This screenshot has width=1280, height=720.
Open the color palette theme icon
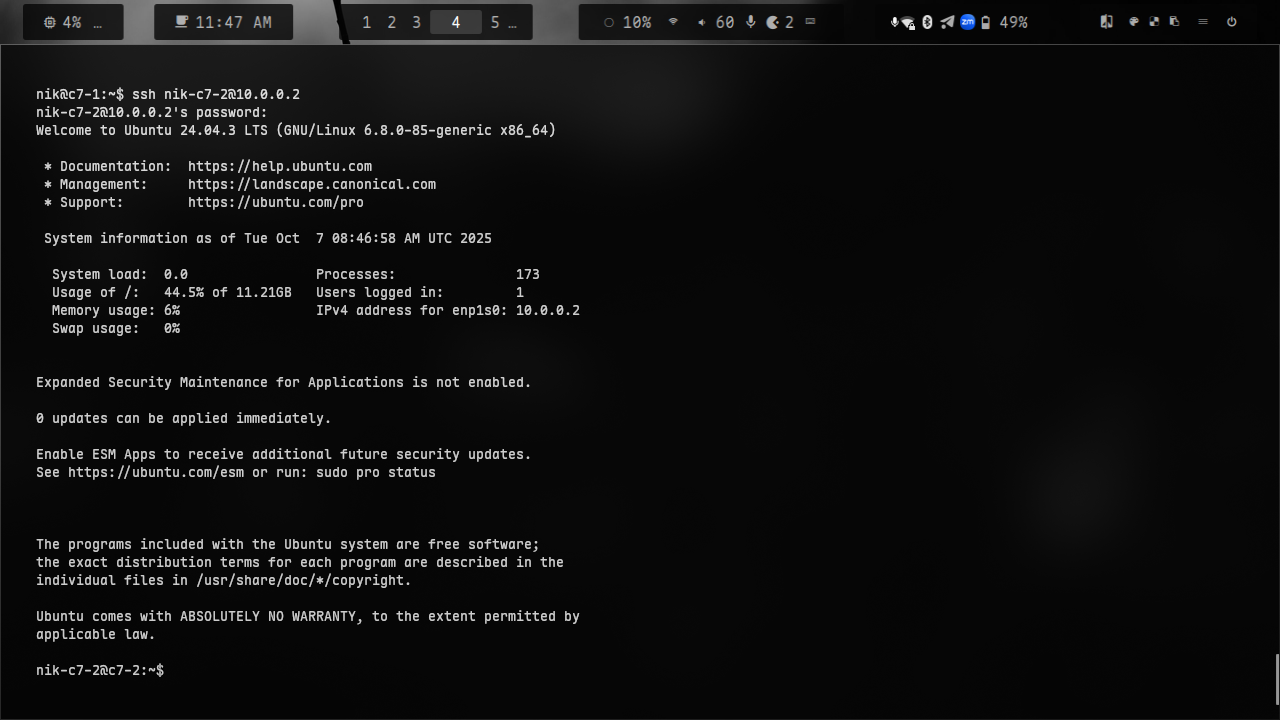coord(1134,22)
